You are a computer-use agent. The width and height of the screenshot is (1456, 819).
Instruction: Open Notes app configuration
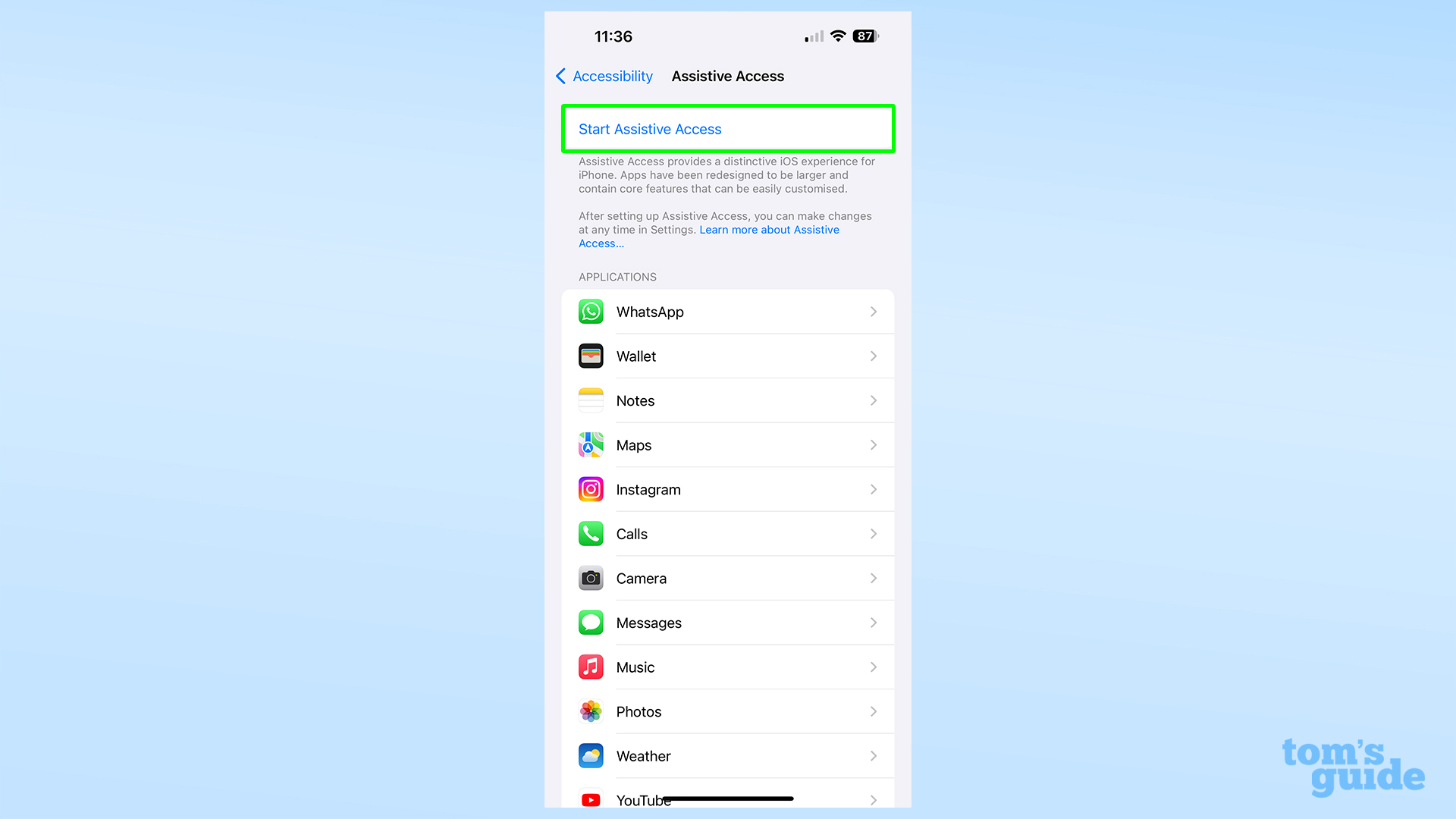click(727, 400)
